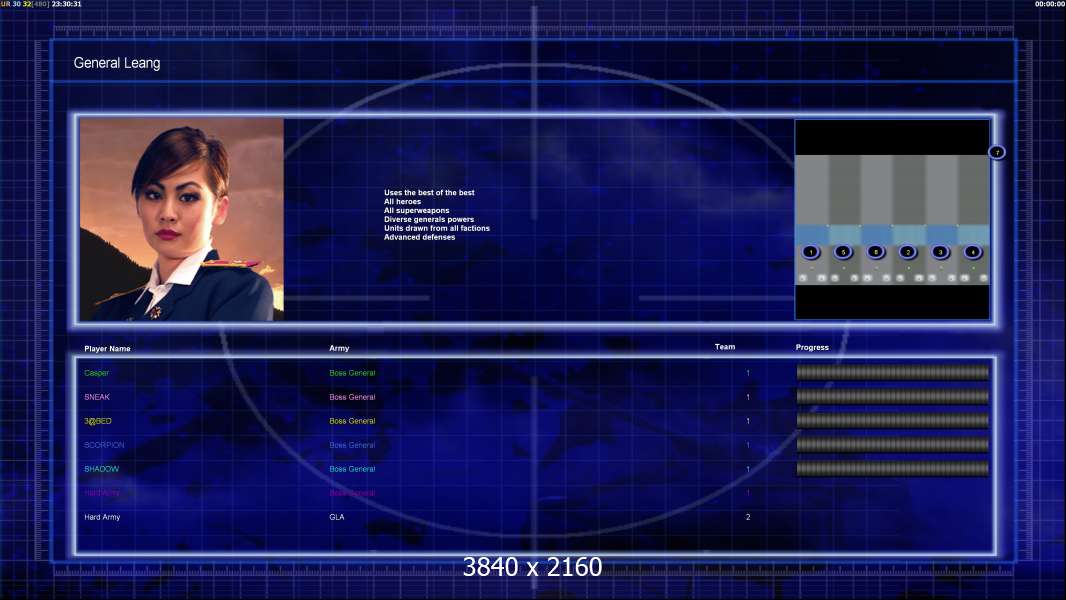Click team number 1 in Casper's row
1066x600 pixels.
tap(748, 373)
